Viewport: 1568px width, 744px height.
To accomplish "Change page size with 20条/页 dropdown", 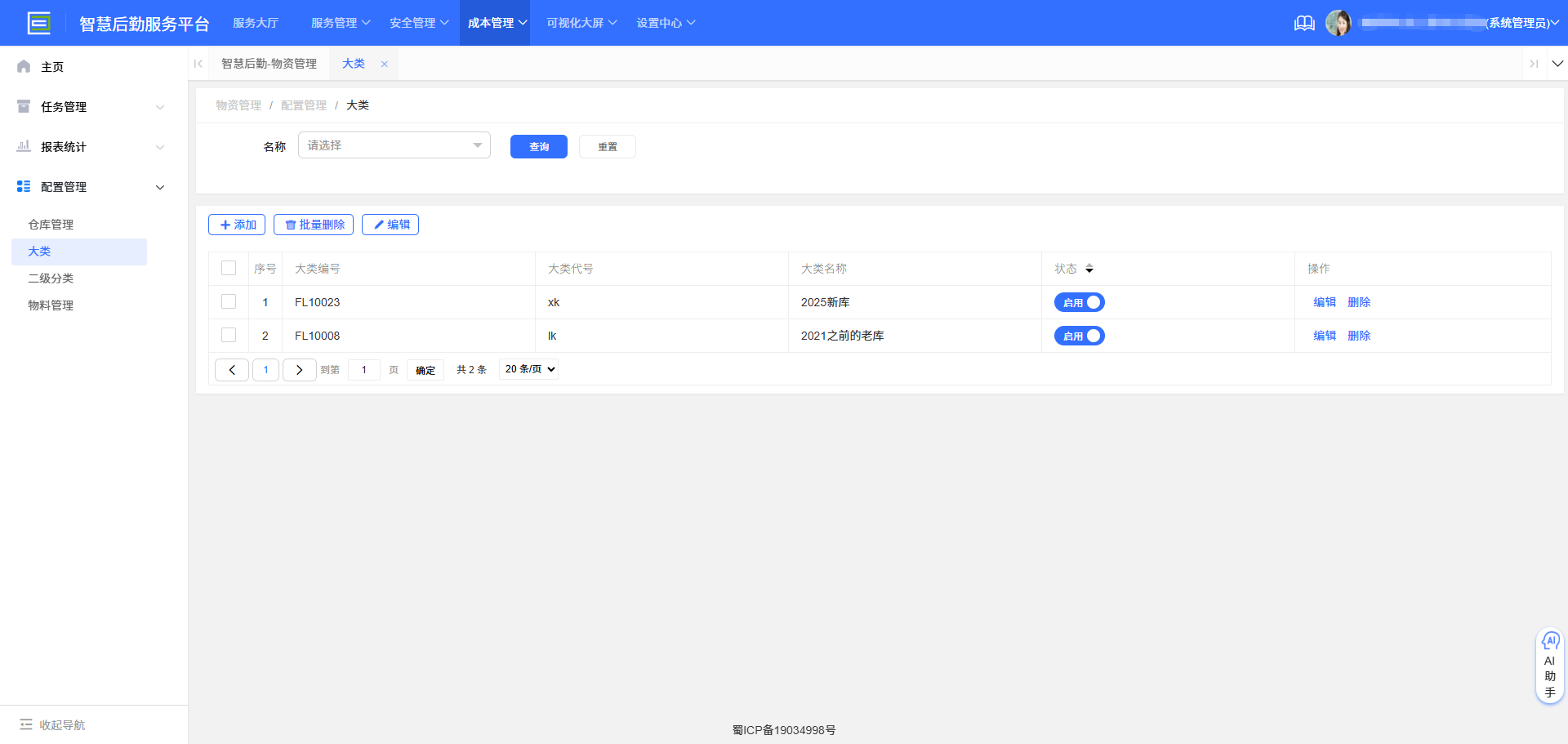I will tap(528, 369).
